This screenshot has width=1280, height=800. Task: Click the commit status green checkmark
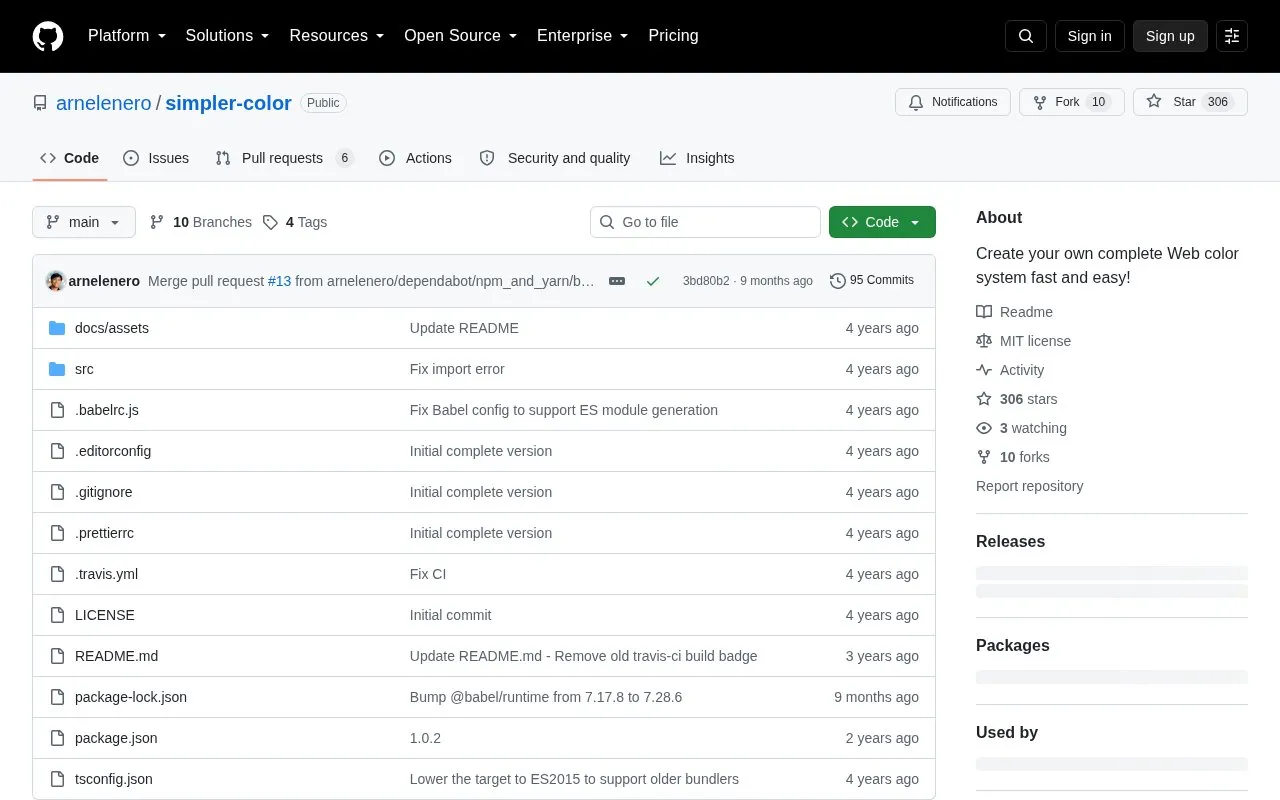point(653,281)
